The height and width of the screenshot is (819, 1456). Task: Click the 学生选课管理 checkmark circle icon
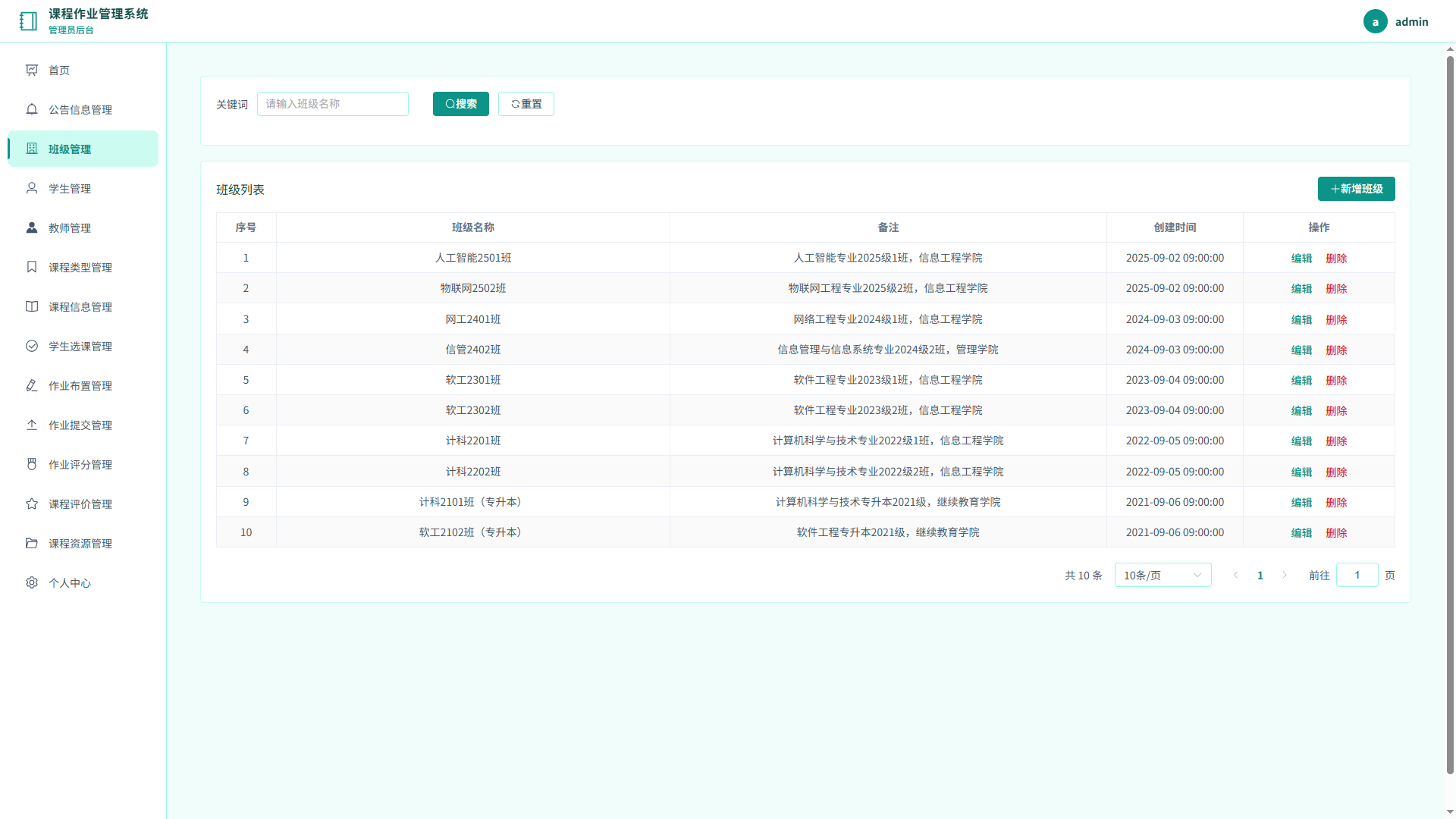(32, 346)
